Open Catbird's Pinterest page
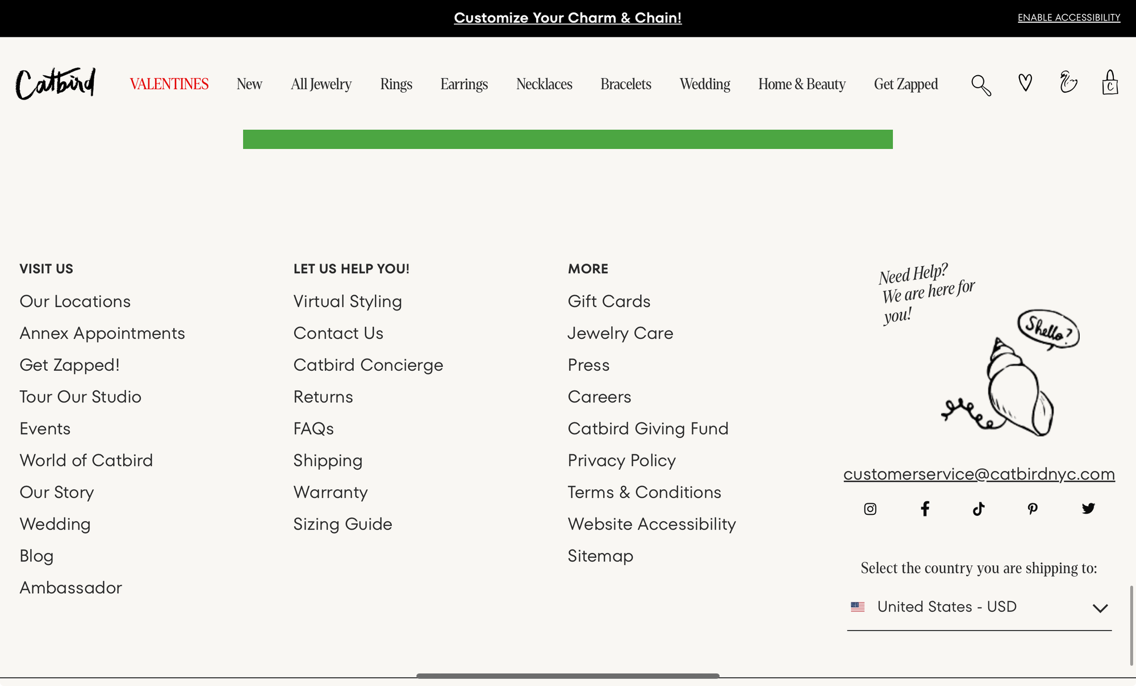 pyautogui.click(x=1032, y=509)
